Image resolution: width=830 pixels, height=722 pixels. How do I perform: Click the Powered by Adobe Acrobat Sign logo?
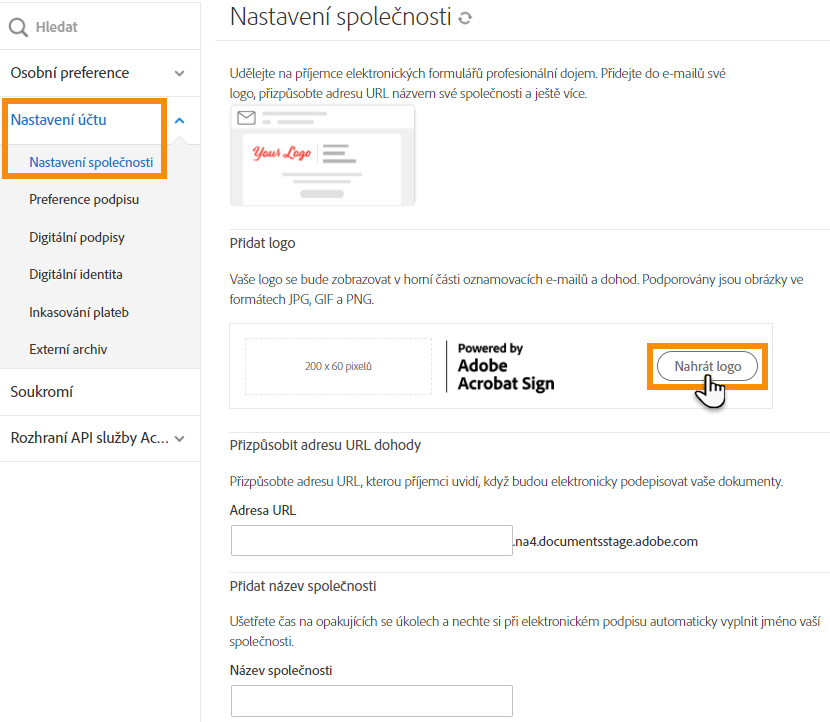point(505,366)
